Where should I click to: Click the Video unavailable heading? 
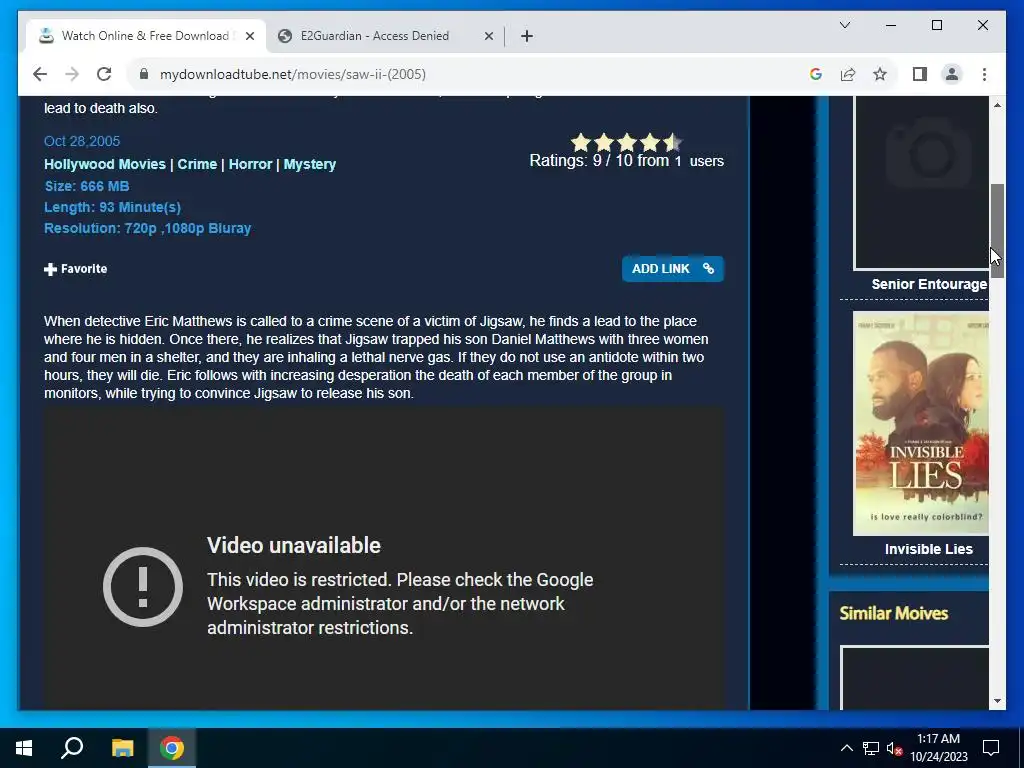click(294, 545)
